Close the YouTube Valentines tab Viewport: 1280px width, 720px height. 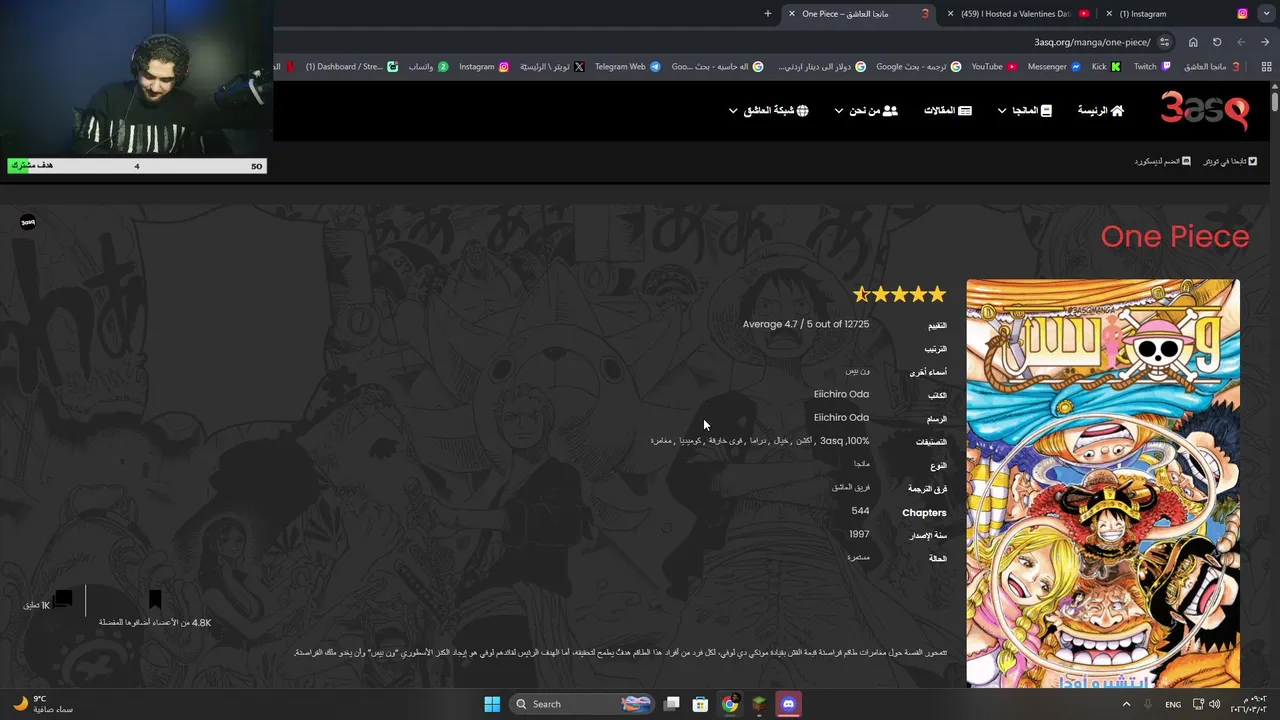951,14
